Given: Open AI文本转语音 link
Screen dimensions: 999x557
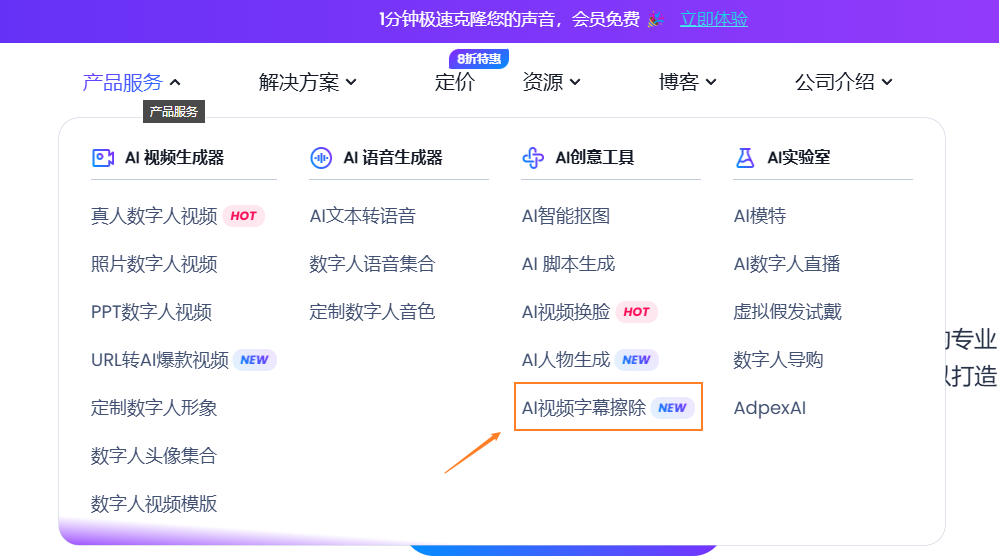Looking at the screenshot, I should click(x=362, y=216).
